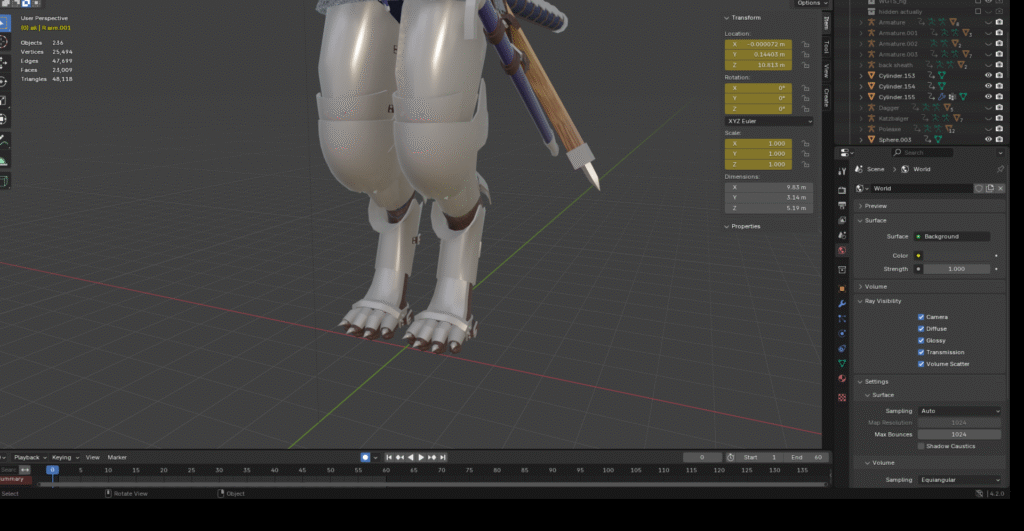
Task: Open the XYZ Euler rotation mode dropdown
Action: tap(768, 121)
